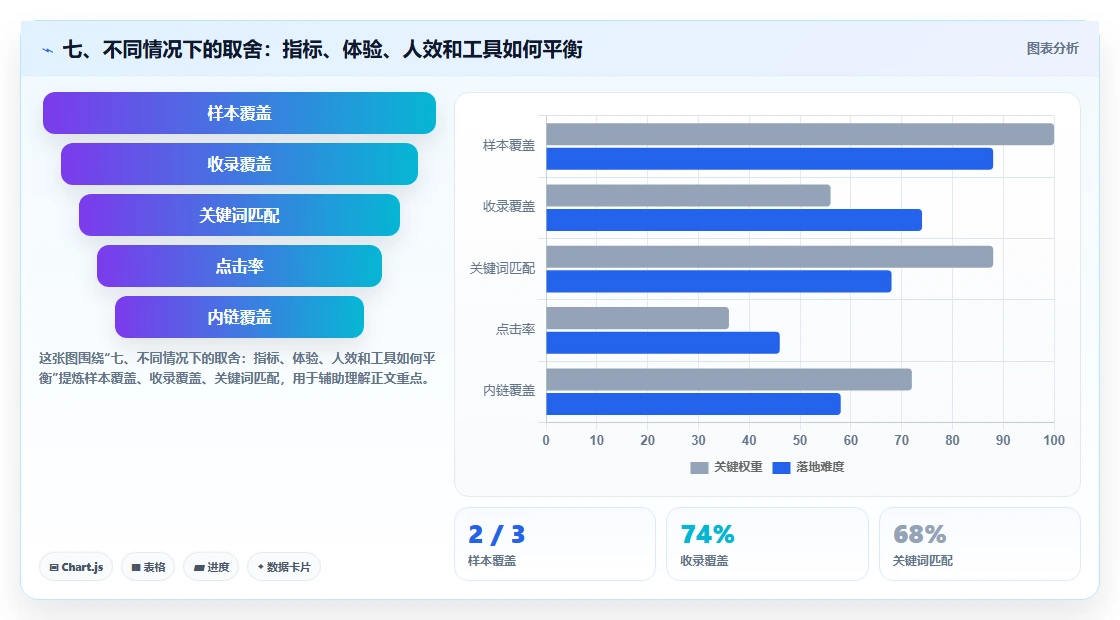1120x620 pixels.
Task: Click gray 关键权重 bar for 点击率
Action: (x=637, y=318)
